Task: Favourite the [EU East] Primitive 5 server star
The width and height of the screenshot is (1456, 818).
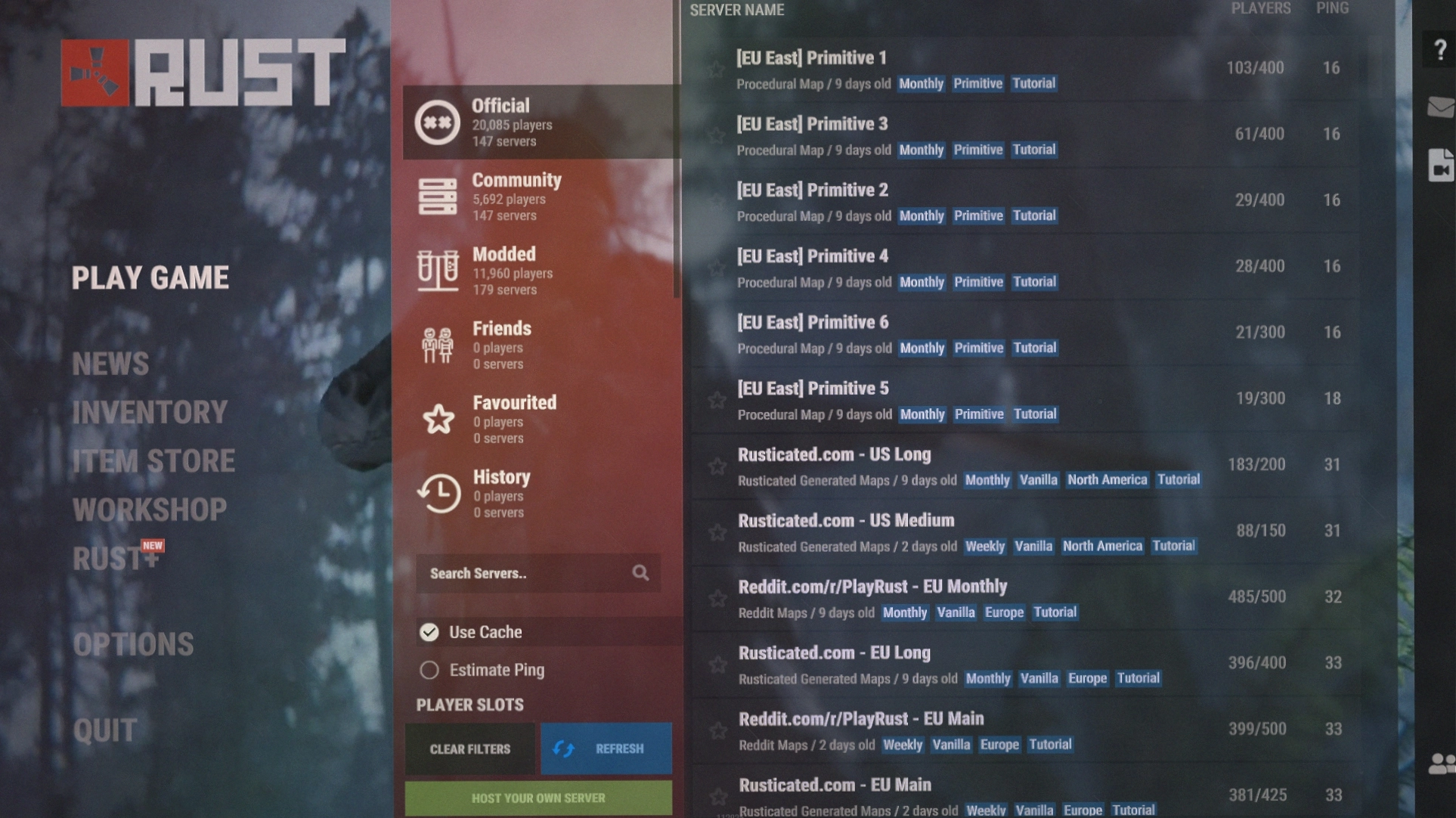Action: click(x=717, y=400)
